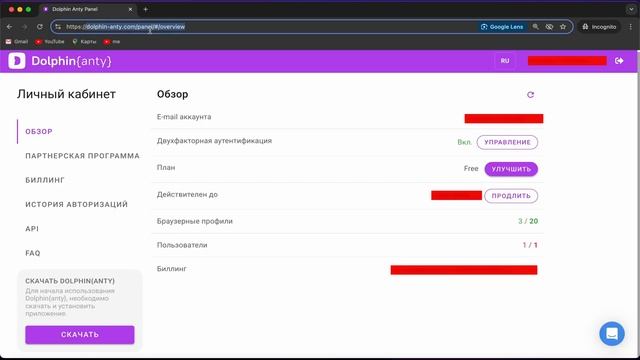Click the Продлить button

511,196
